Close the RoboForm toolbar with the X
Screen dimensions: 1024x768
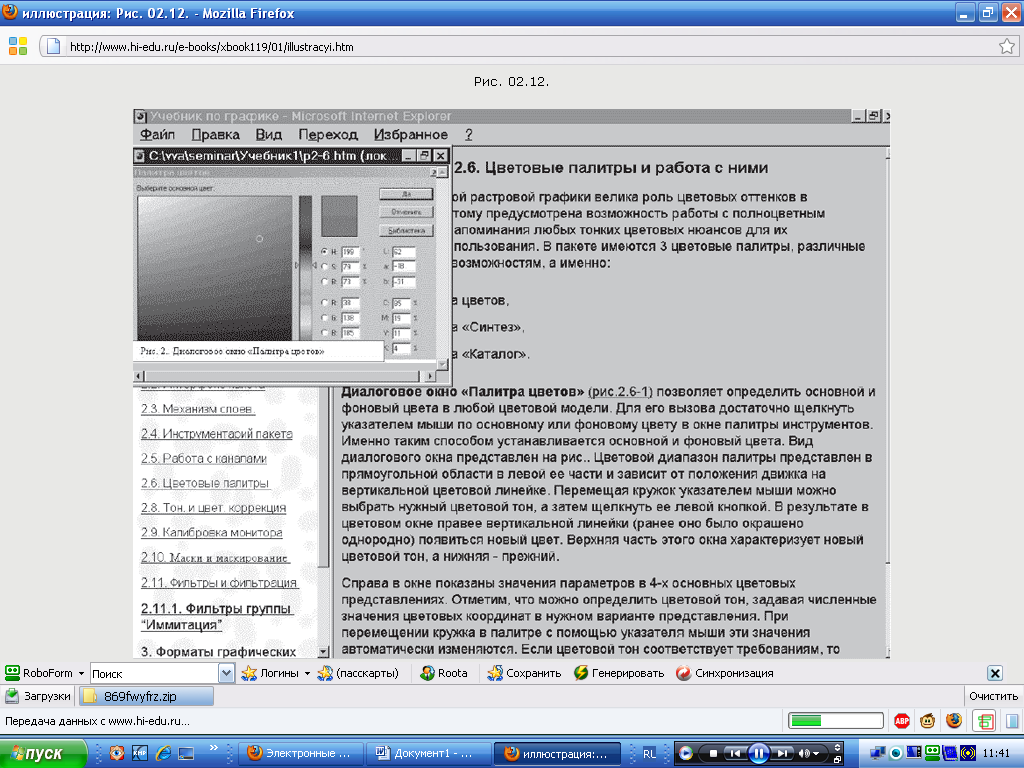(995, 673)
